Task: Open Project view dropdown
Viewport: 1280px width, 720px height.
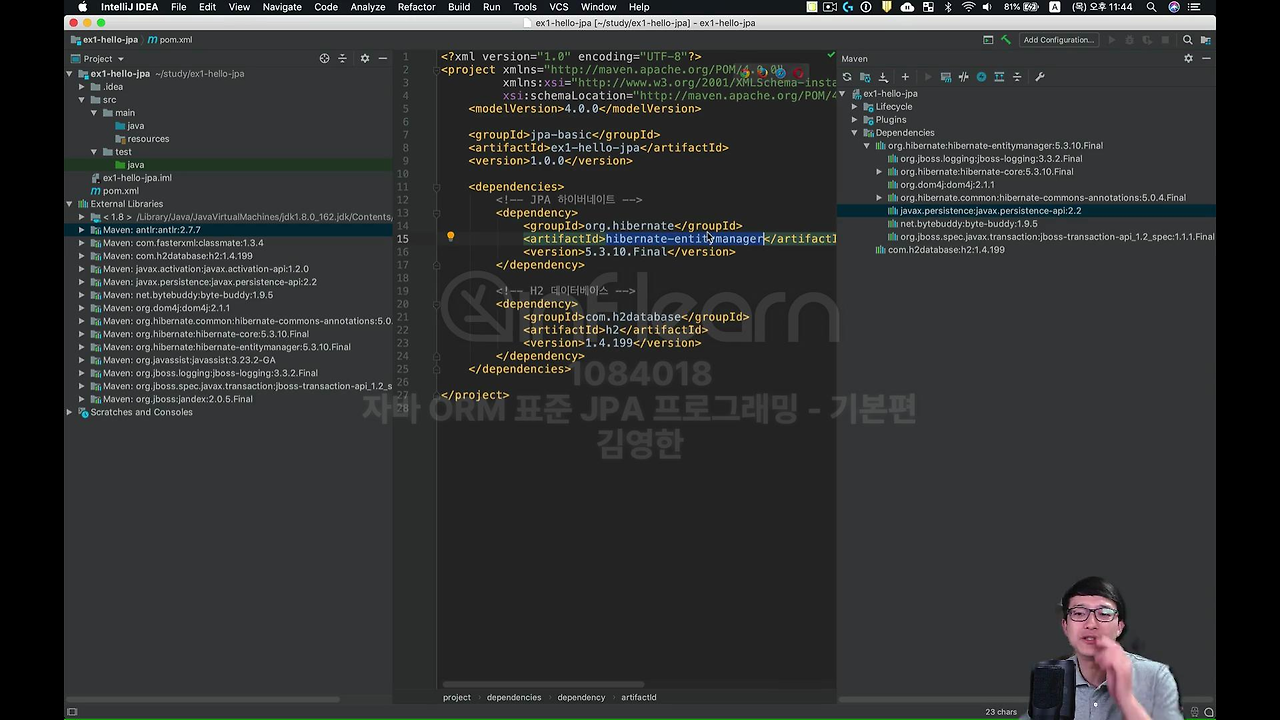Action: point(98,58)
